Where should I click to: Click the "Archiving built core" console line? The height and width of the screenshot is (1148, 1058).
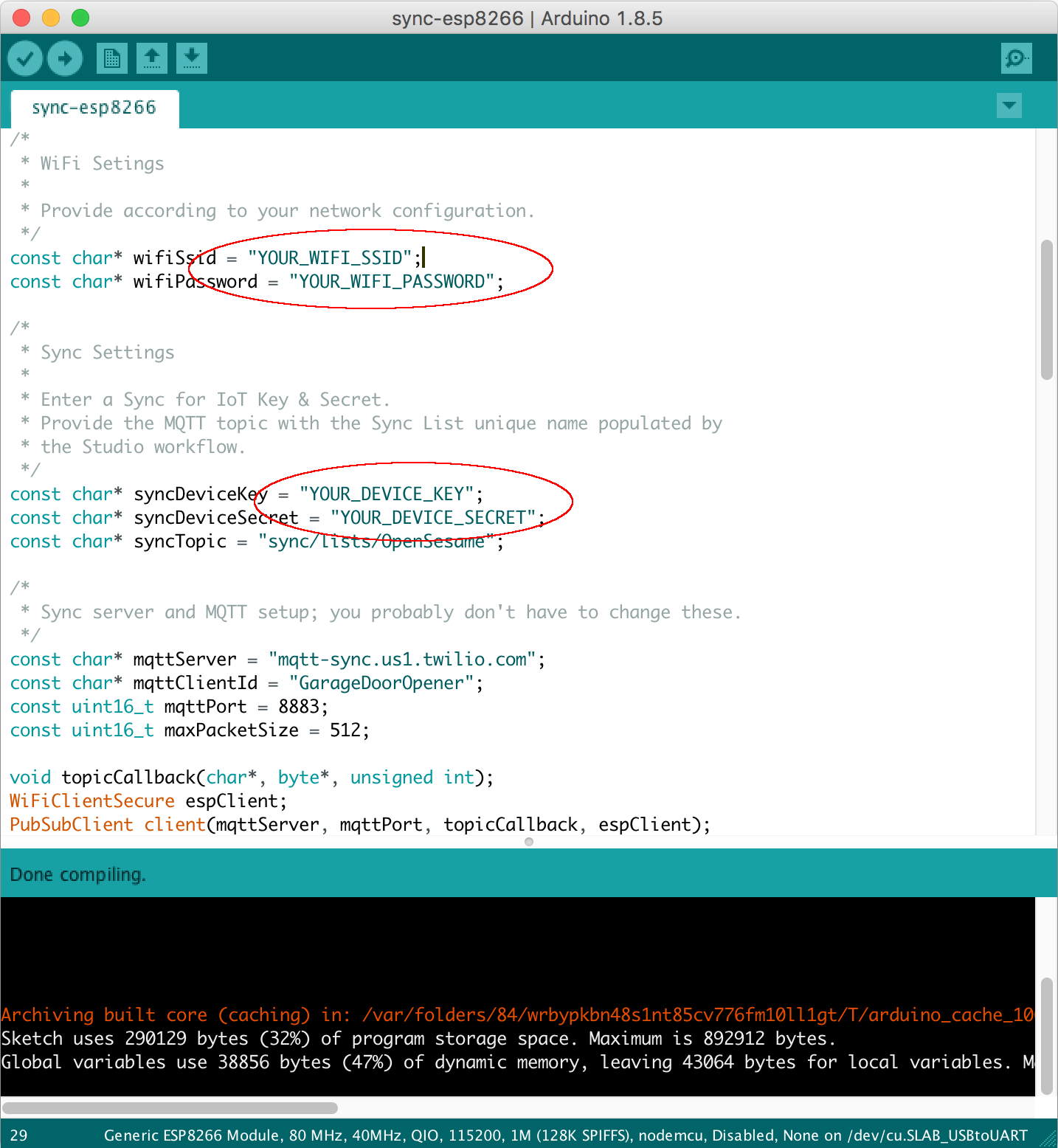[x=517, y=1015]
